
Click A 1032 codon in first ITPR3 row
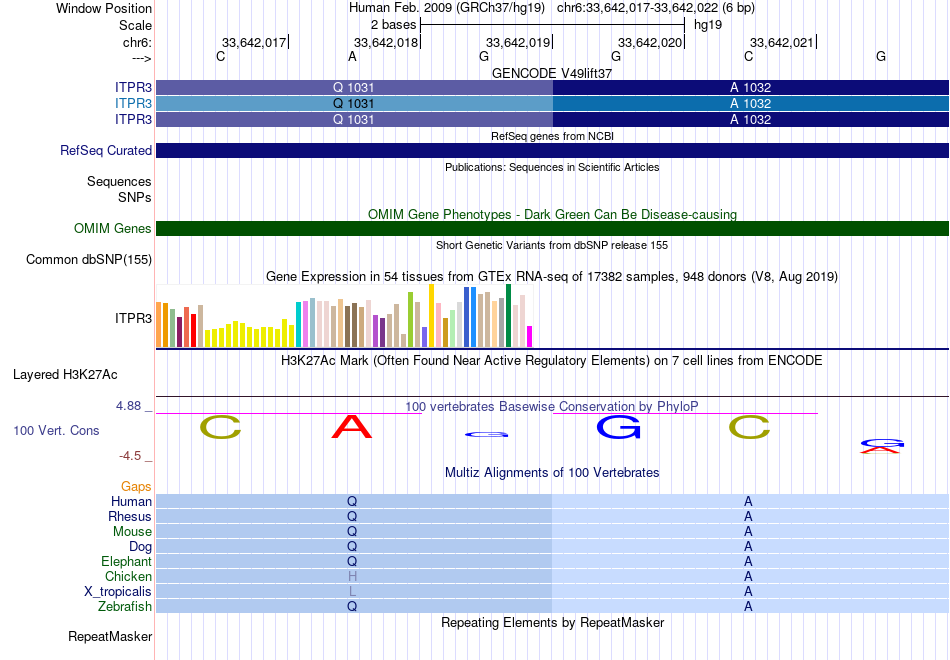[750, 87]
